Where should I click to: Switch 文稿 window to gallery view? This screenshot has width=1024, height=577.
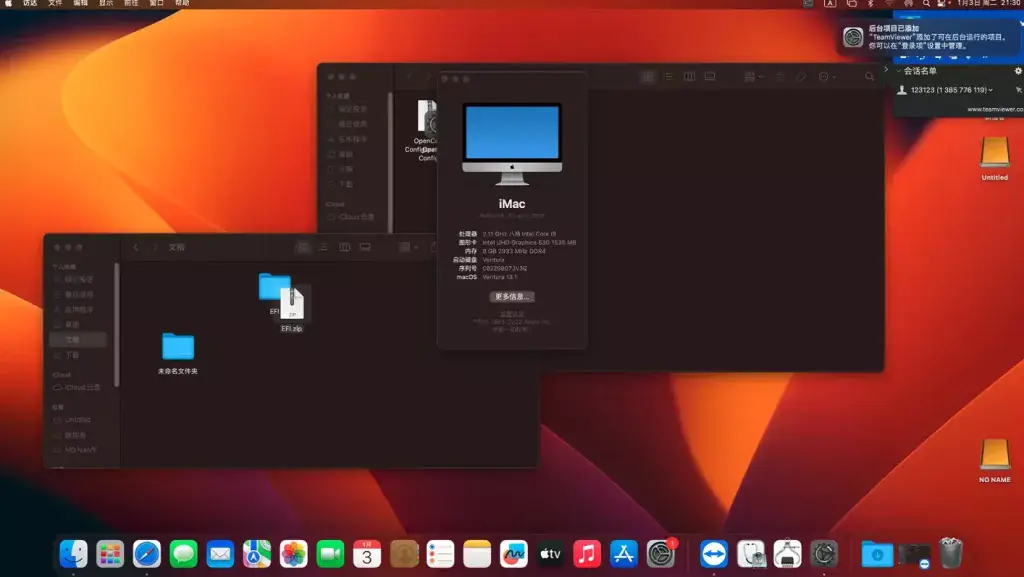(x=365, y=247)
